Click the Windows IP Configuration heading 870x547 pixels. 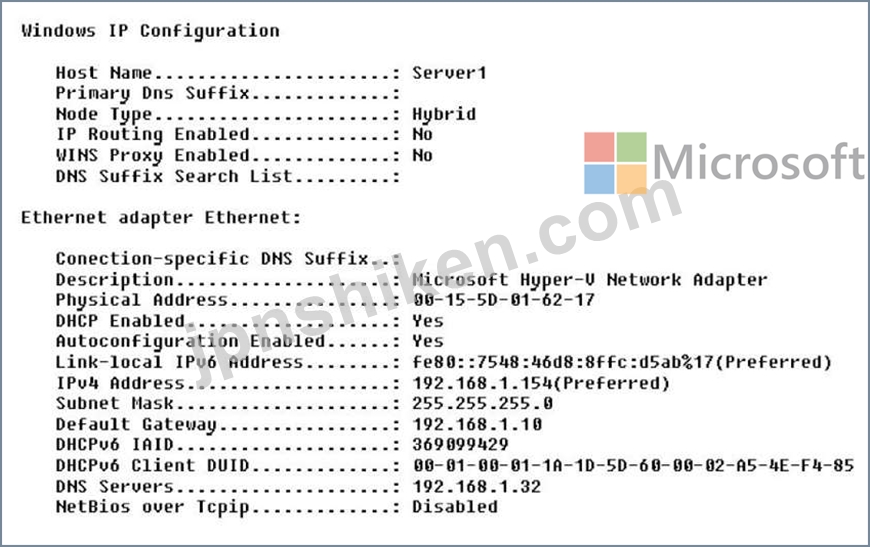(150, 31)
